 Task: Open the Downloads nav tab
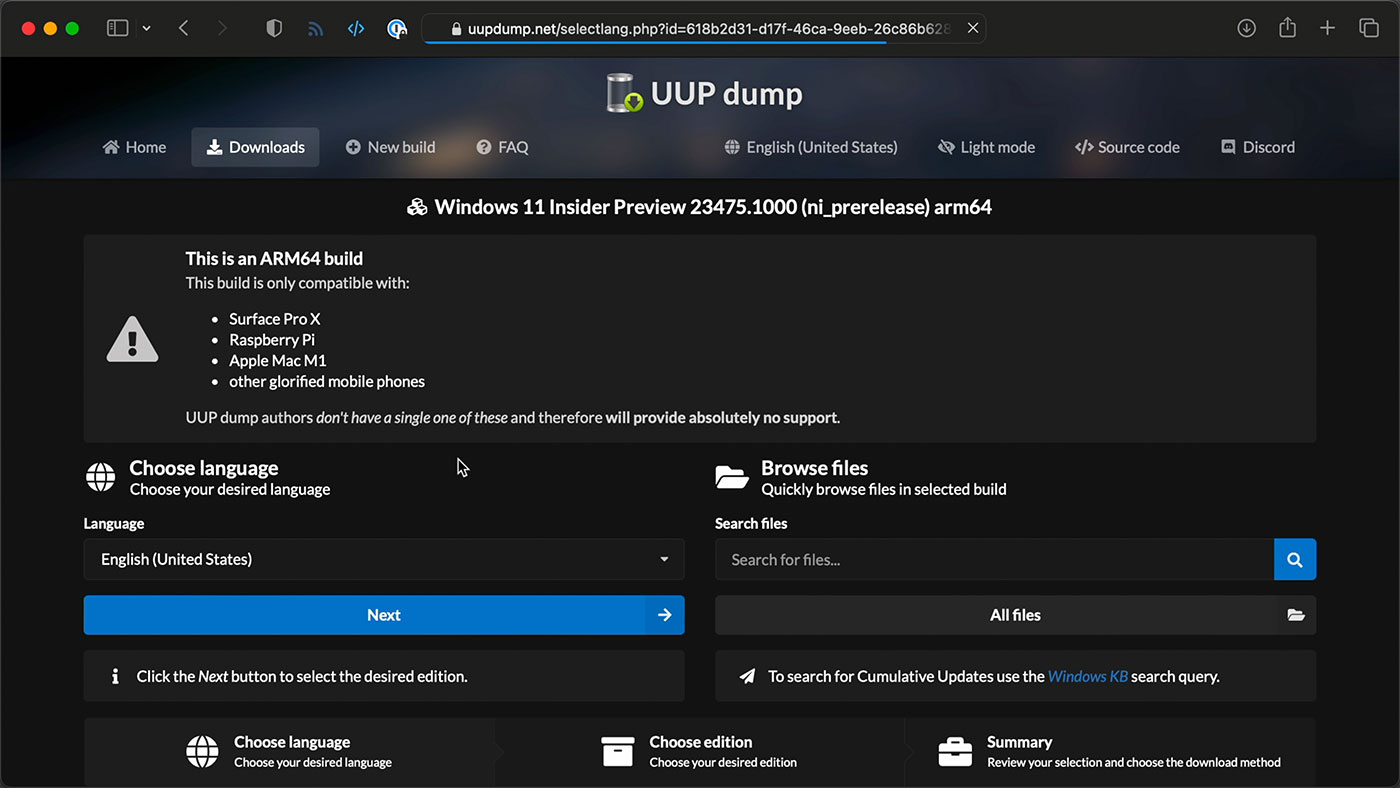pos(255,147)
